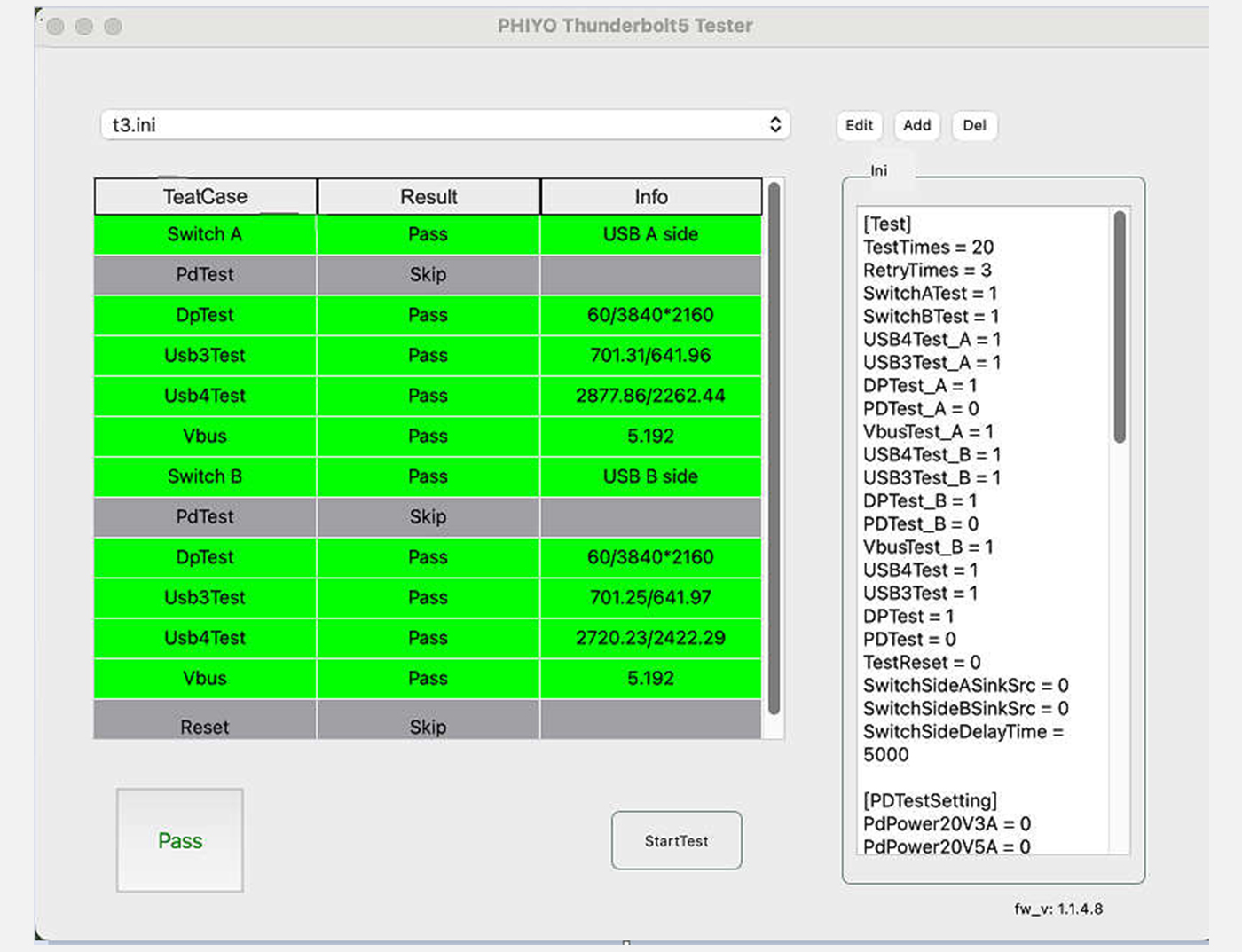Viewport: 1242px width, 952px height.
Task: Click the first skipped PdTest row
Action: pyautogui.click(x=205, y=275)
